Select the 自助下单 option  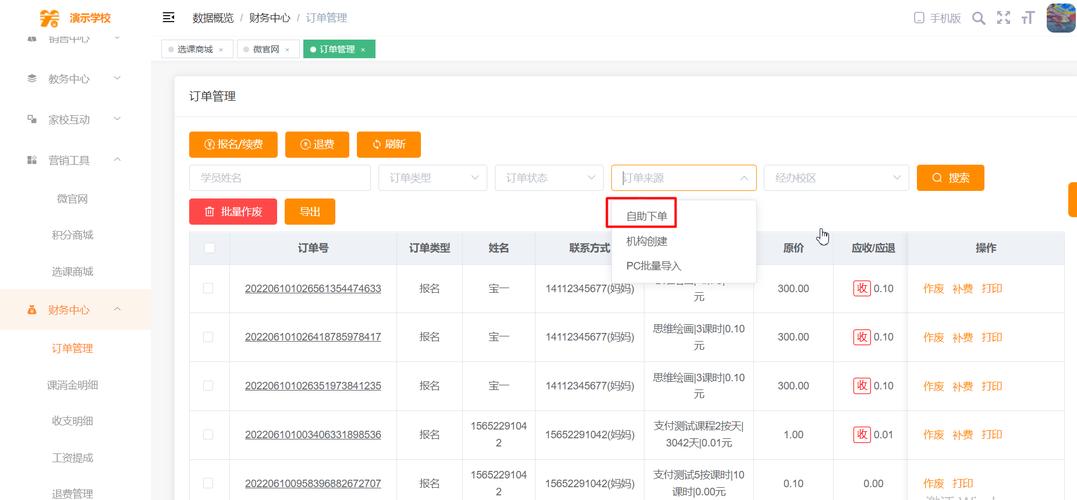647,216
